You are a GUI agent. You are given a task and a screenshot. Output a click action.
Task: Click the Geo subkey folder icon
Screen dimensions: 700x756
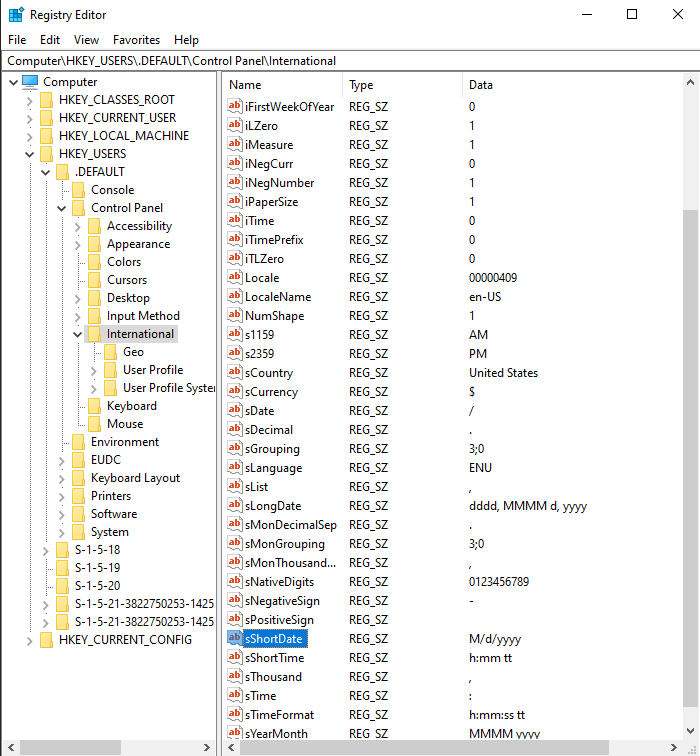(110, 352)
